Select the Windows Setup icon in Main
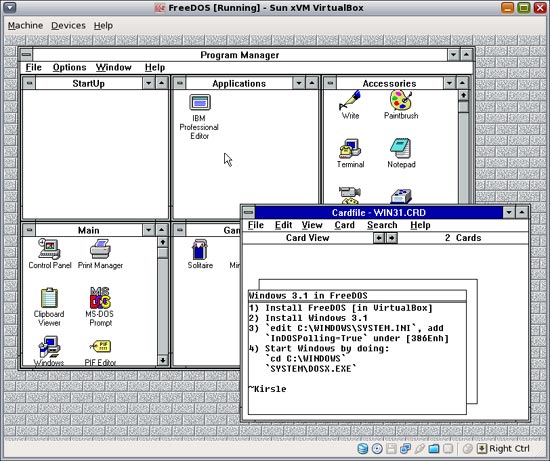The width and height of the screenshot is (550, 461). pyautogui.click(x=49, y=347)
